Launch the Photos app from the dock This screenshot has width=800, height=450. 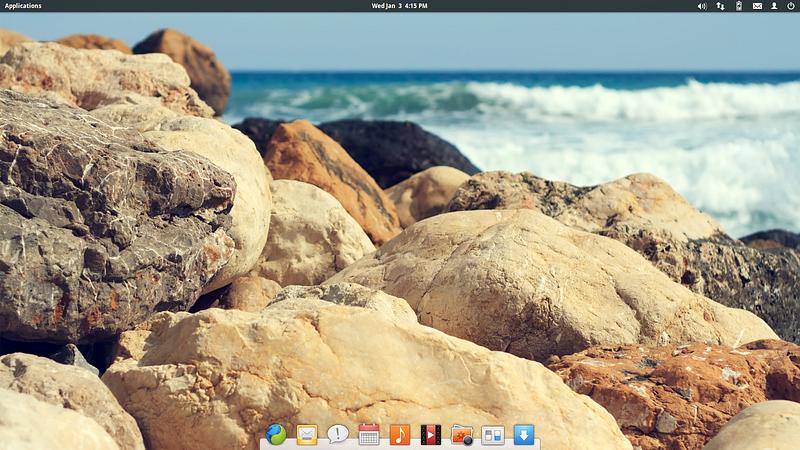tap(461, 434)
